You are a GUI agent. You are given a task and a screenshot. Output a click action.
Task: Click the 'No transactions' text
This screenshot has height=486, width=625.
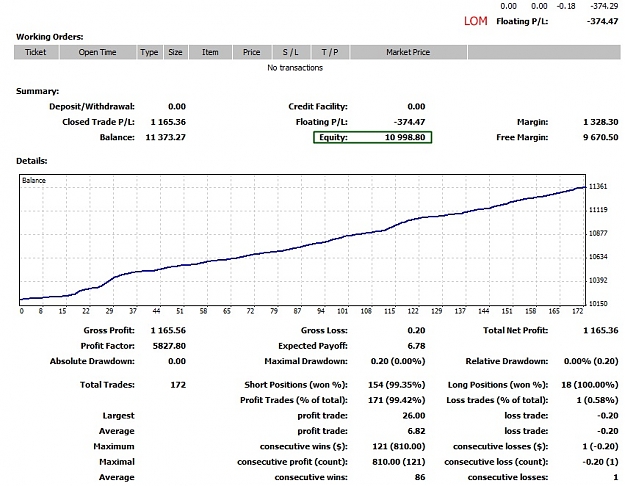coord(295,68)
